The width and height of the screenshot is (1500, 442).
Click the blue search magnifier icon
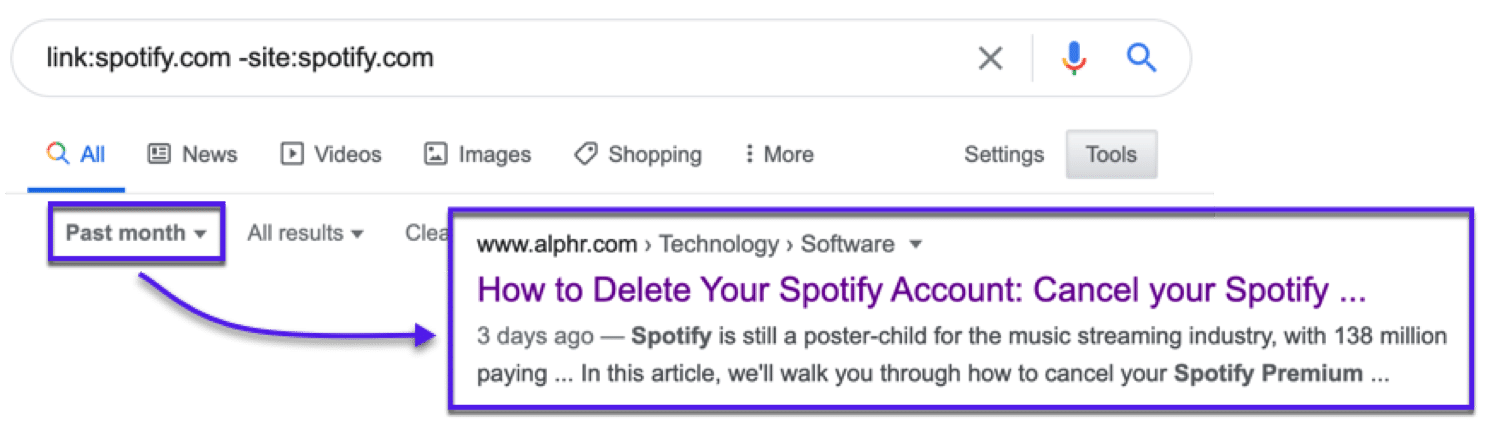click(1141, 58)
